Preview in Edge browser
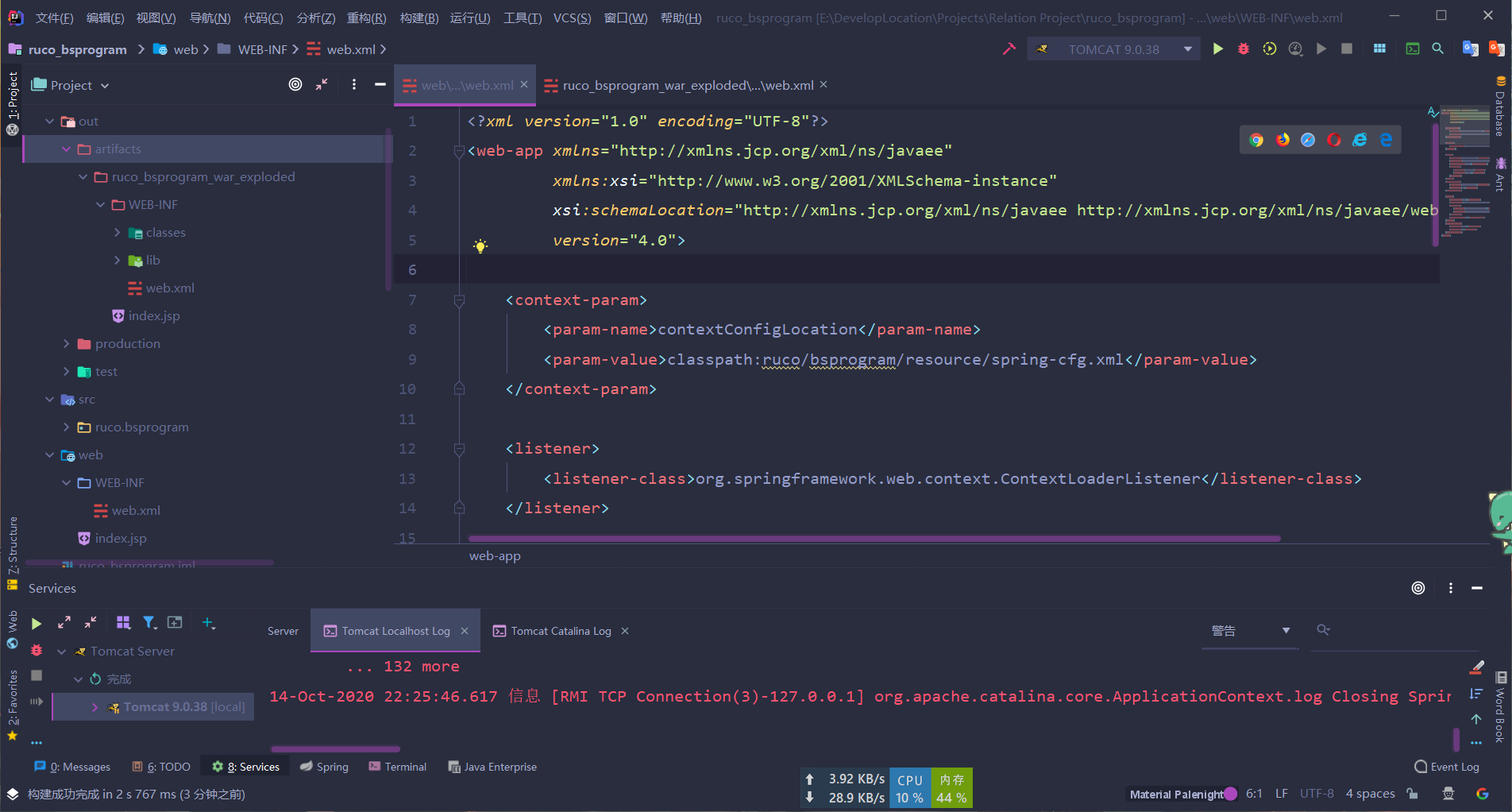Viewport: 1512px width, 812px height. 1387,140
